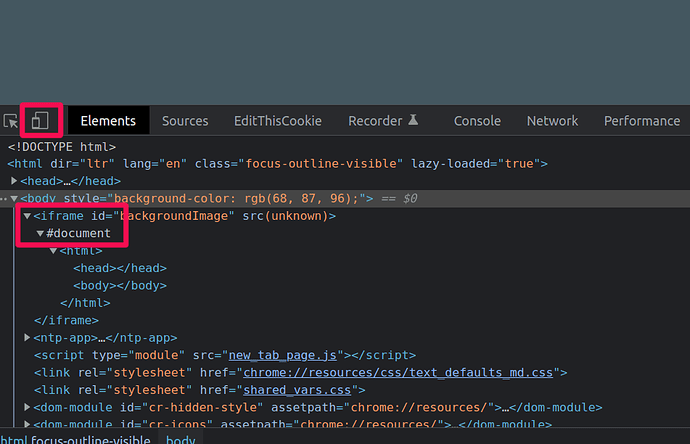This screenshot has width=690, height=444.
Task: Collapse the iframe backgroundImage node
Action: pyautogui.click(x=28, y=216)
